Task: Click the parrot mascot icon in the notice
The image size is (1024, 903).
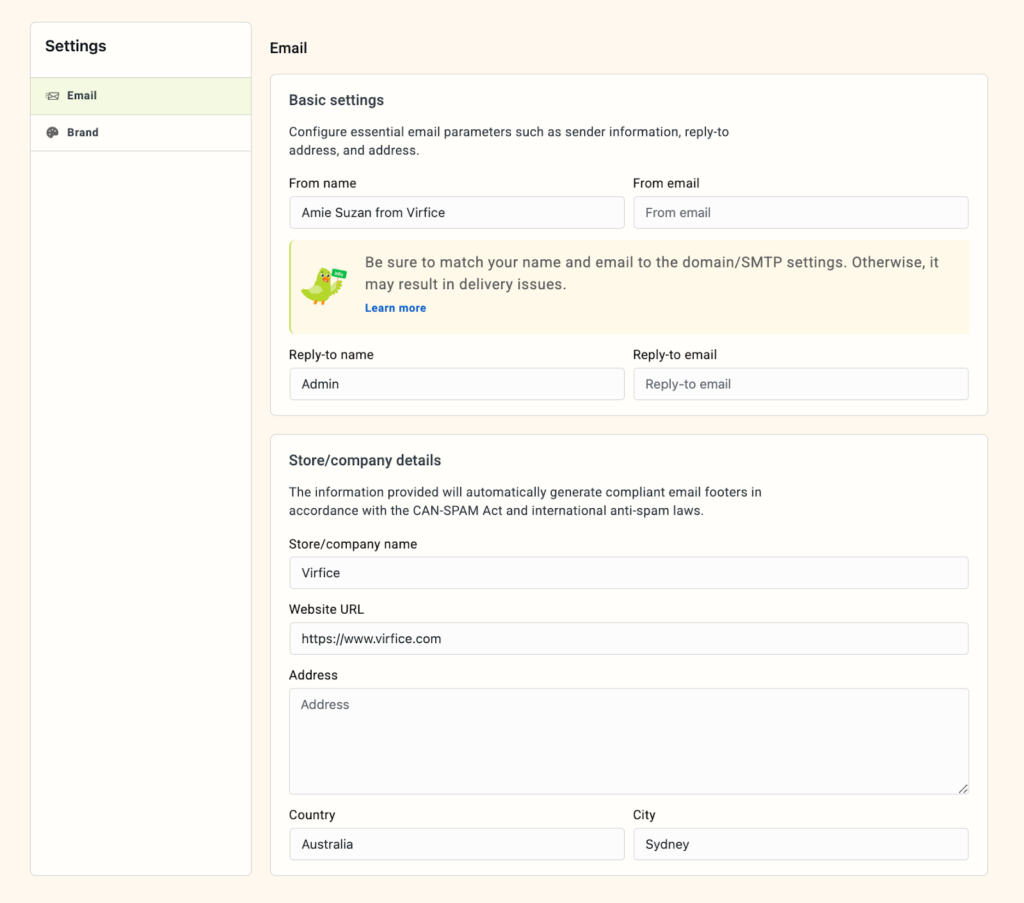Action: [x=323, y=286]
